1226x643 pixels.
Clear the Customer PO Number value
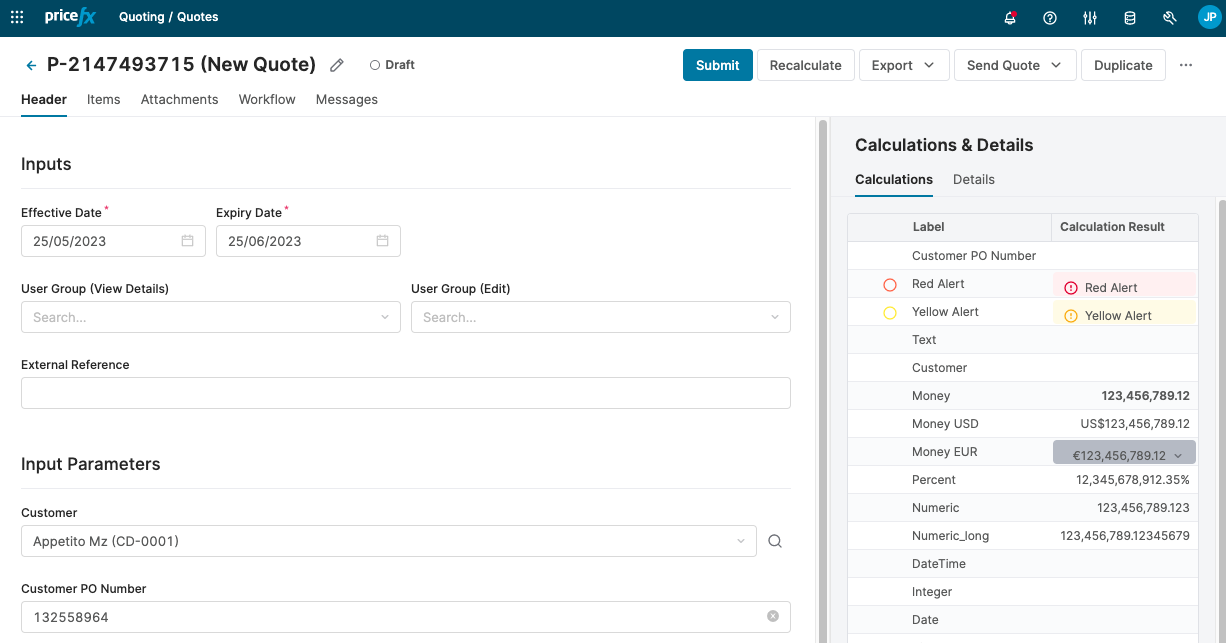(x=773, y=616)
